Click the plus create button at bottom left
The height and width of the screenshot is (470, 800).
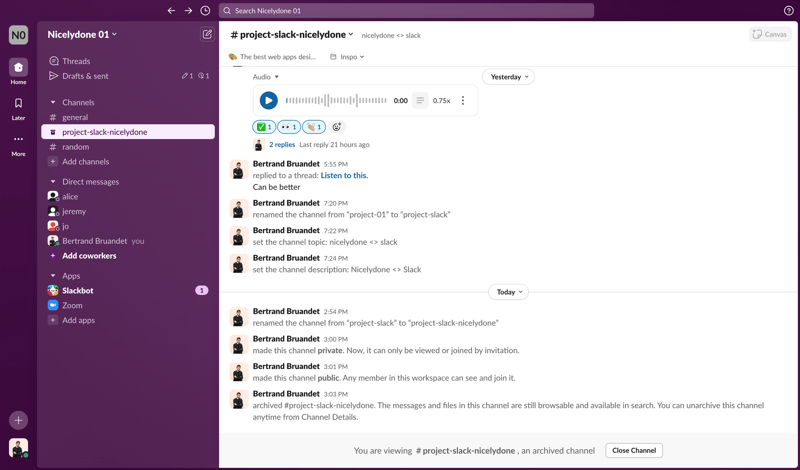pos(18,420)
